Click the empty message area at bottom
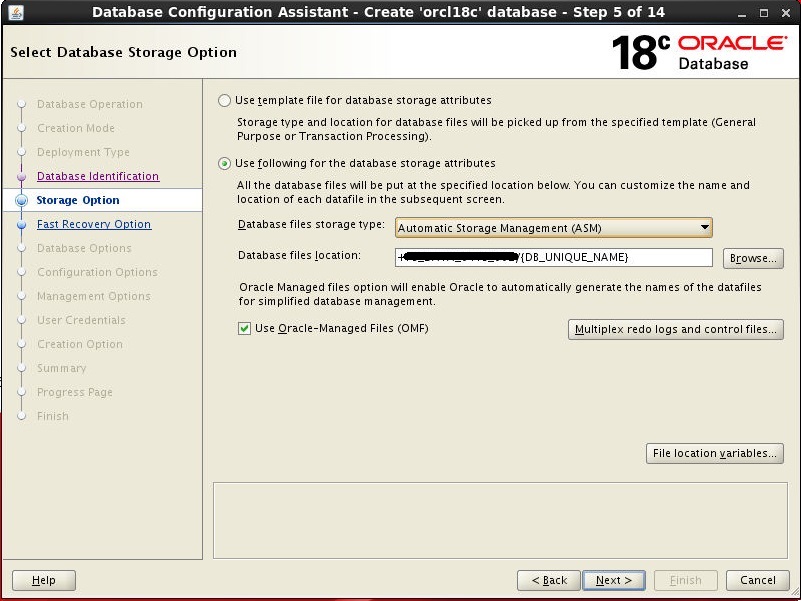Image resolution: width=801 pixels, height=601 pixels. (500, 520)
